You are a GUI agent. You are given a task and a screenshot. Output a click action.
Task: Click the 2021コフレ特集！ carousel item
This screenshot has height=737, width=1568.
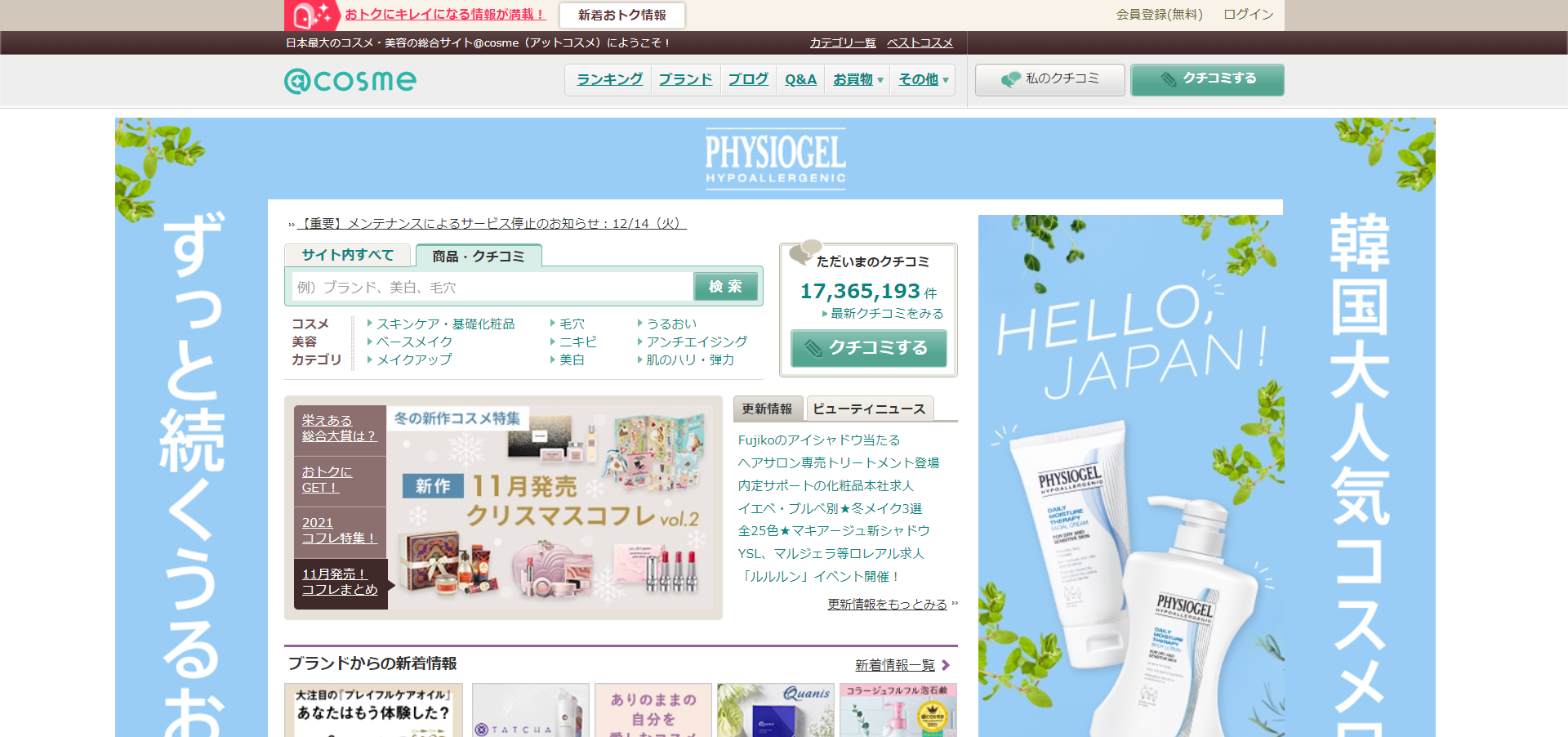(x=340, y=531)
